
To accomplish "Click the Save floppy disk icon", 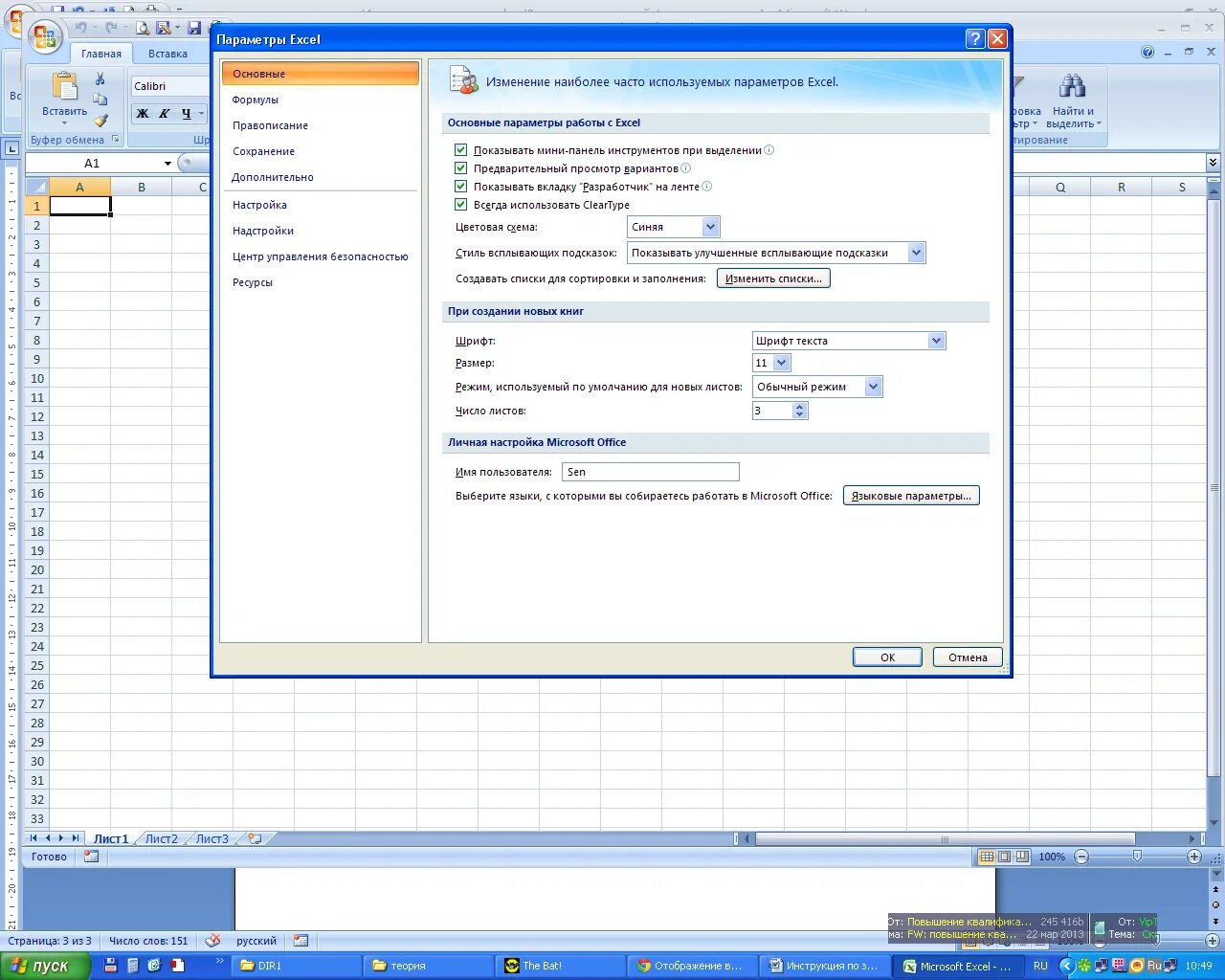I will (x=194, y=29).
